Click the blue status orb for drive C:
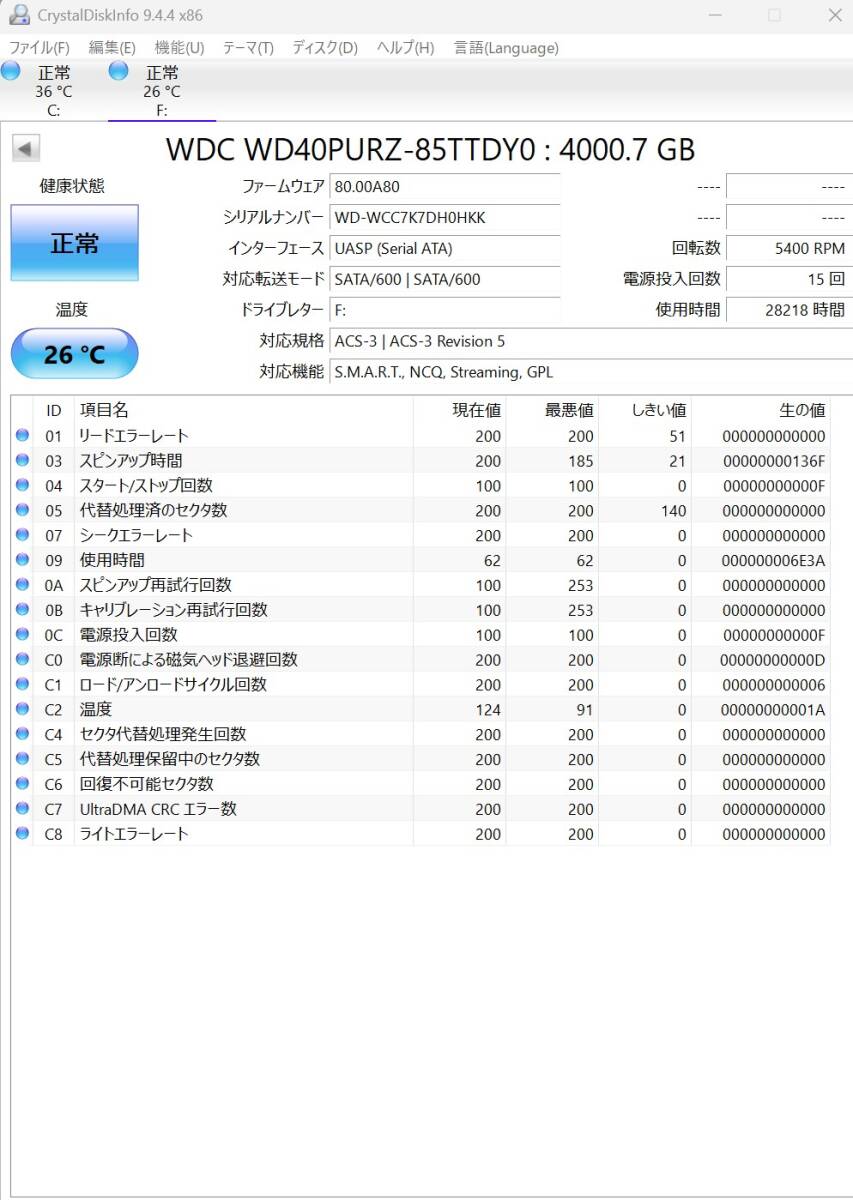Viewport: 853px width, 1200px height. [10, 70]
